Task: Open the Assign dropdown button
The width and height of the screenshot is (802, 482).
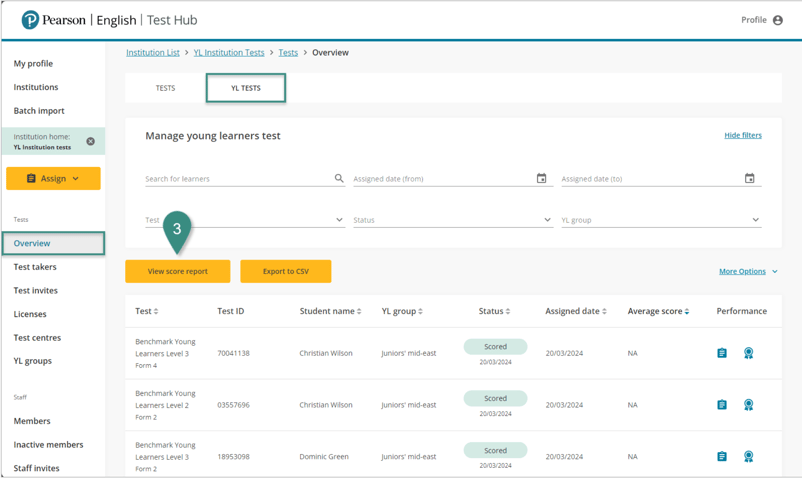Action: click(53, 179)
